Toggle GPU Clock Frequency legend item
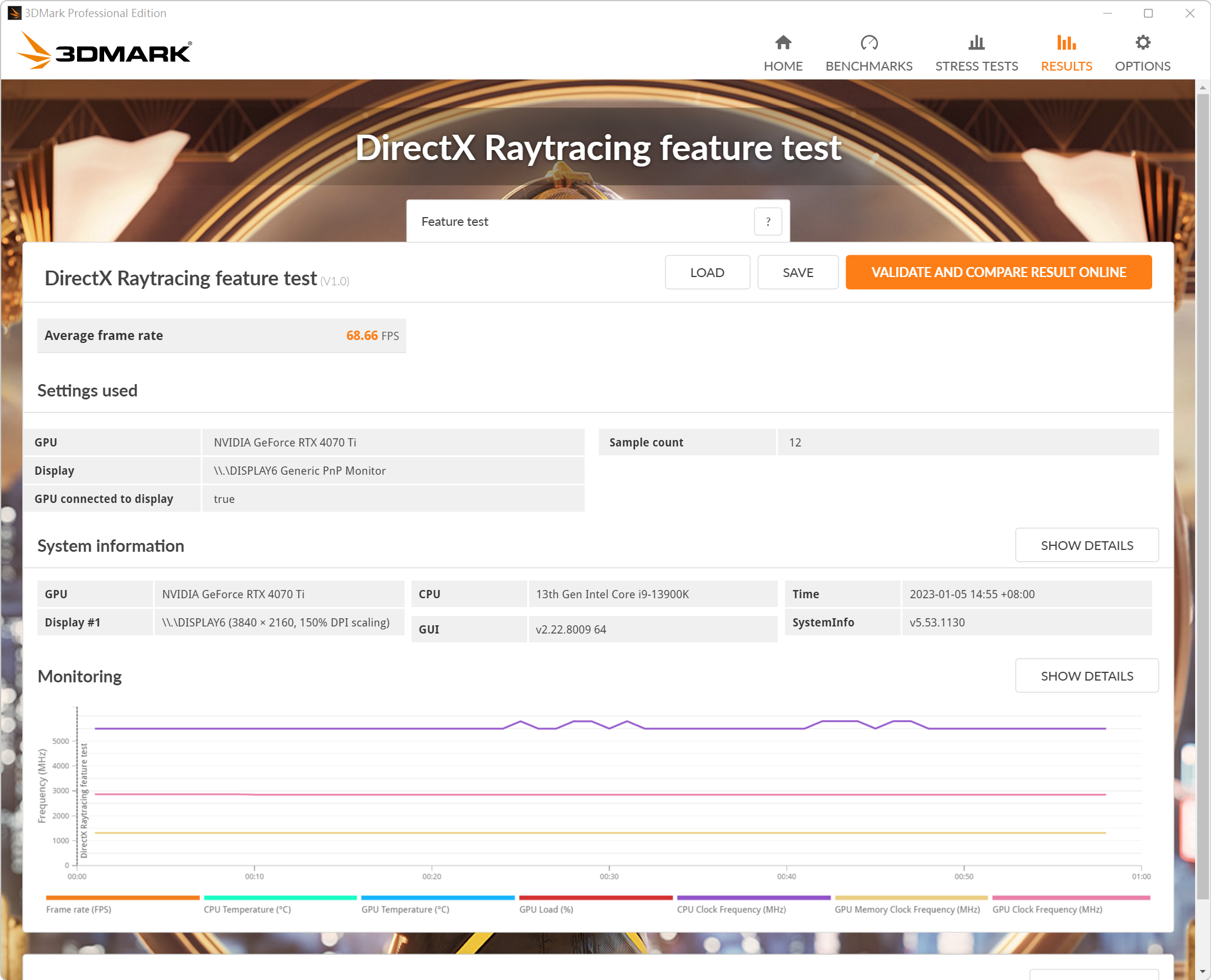The height and width of the screenshot is (980, 1211). coord(1071,905)
